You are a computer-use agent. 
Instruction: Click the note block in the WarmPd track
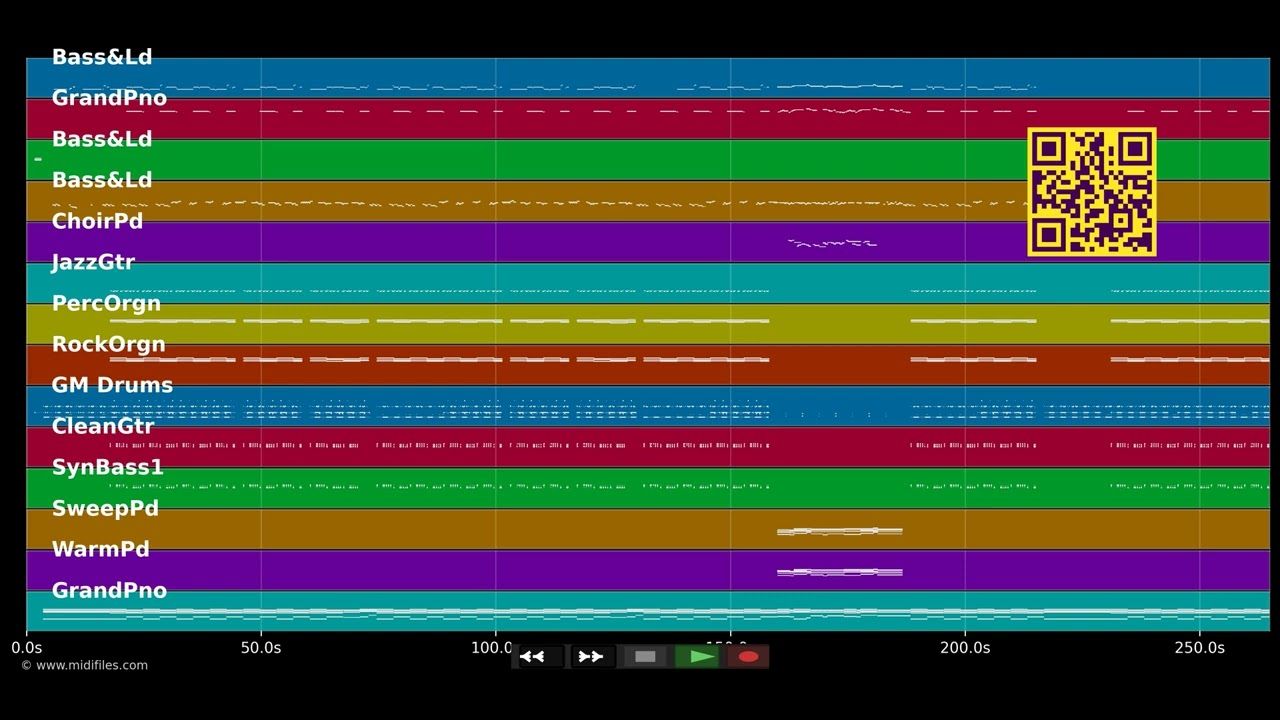840,572
